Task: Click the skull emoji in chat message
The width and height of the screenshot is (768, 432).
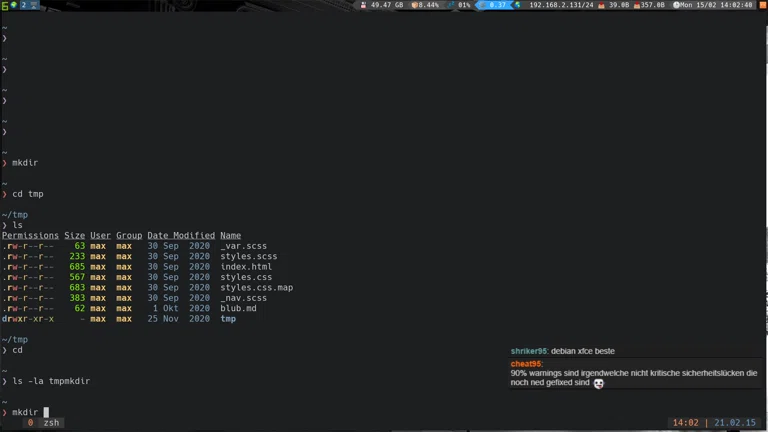Action: click(x=599, y=384)
